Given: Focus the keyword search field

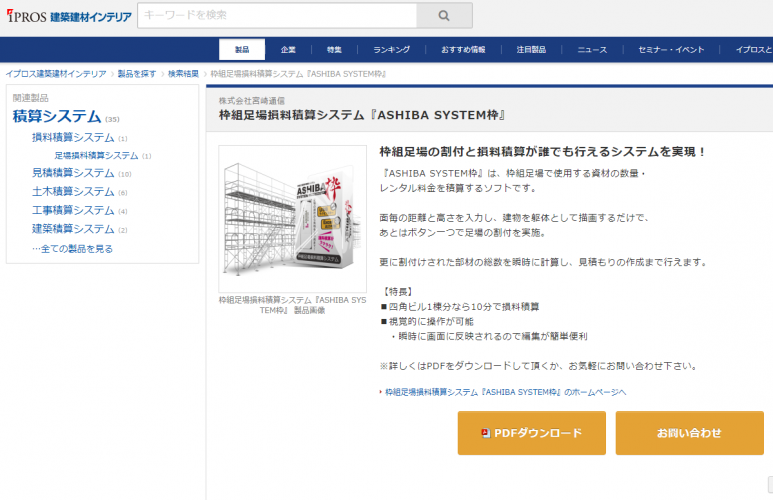Looking at the screenshot, I should [278, 16].
